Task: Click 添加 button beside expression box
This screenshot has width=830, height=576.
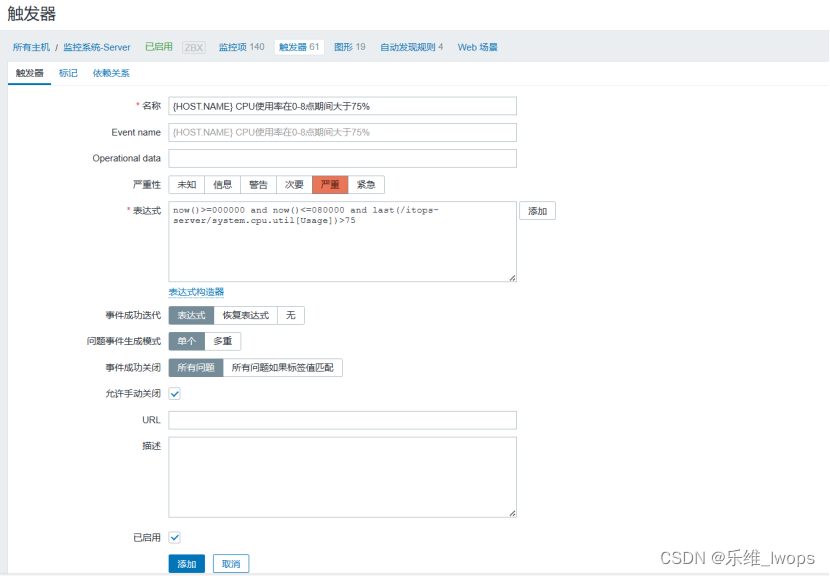Action: point(537,211)
